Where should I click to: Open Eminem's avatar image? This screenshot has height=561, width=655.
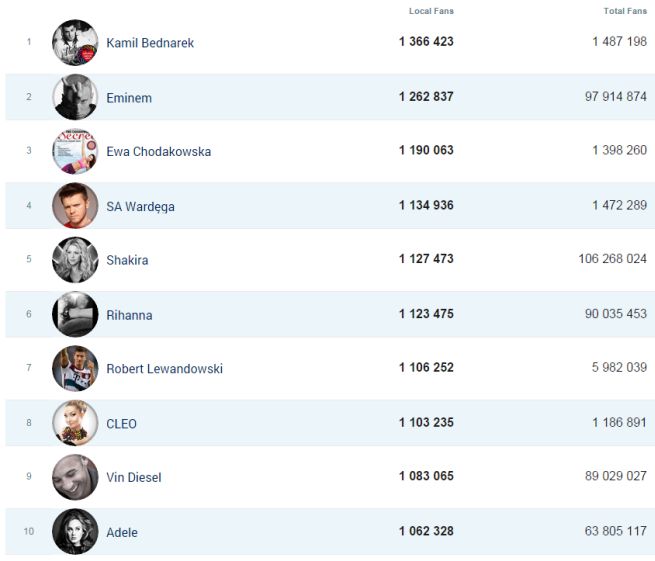click(75, 97)
